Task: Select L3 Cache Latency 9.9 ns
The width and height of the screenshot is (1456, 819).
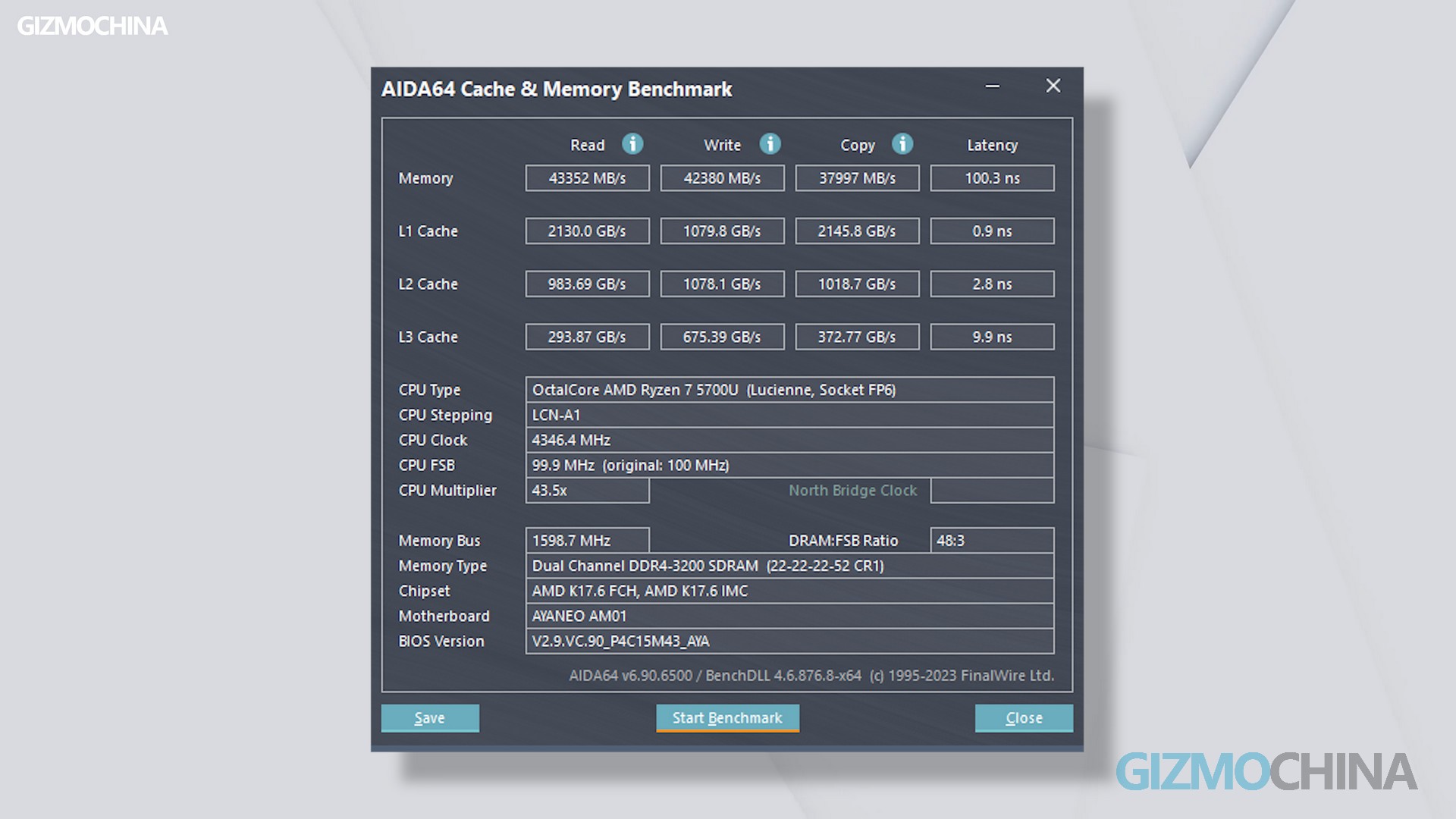Action: (x=992, y=337)
